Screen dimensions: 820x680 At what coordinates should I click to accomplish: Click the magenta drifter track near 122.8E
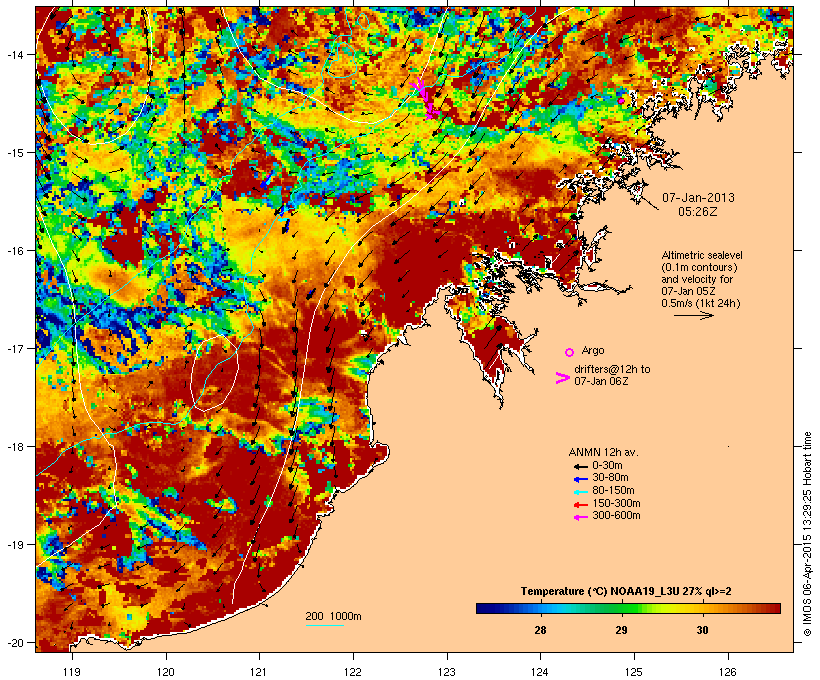[x=425, y=98]
